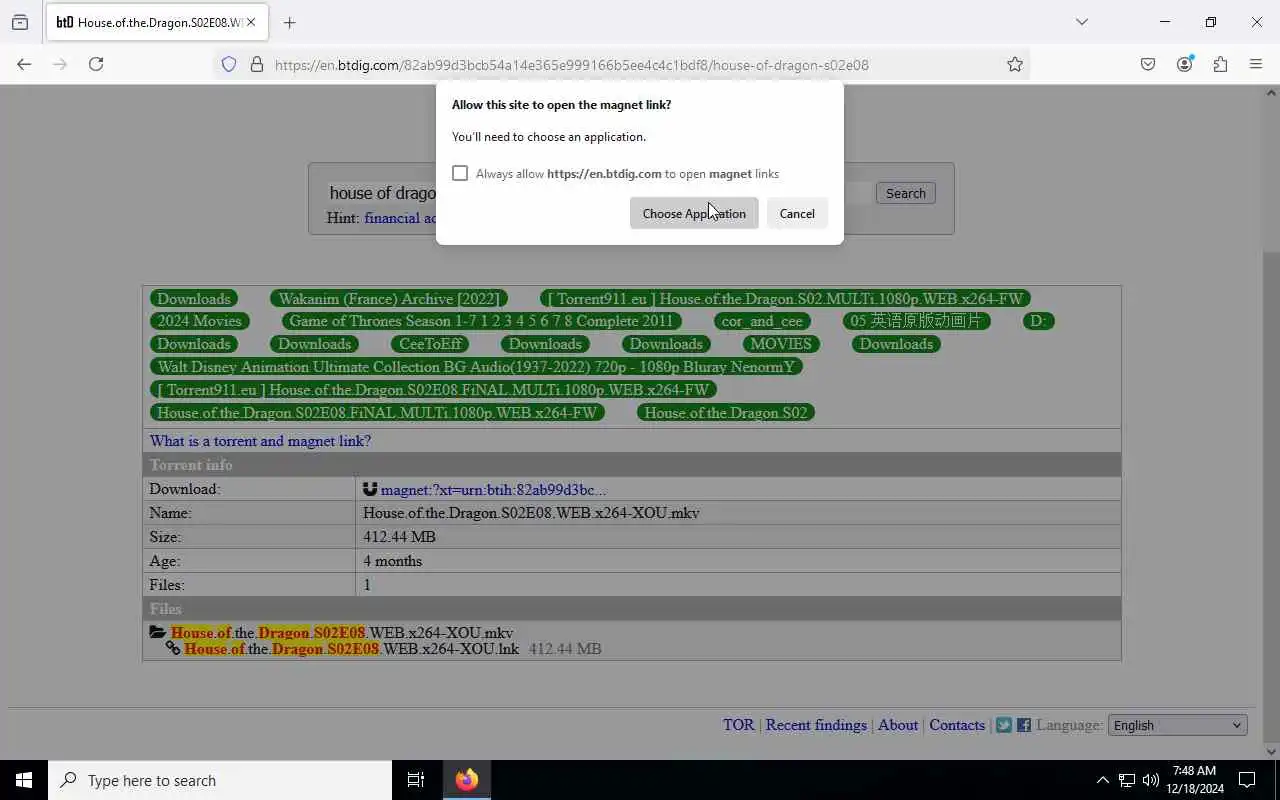Click the Choose Application button
This screenshot has height=800, width=1280.
[x=694, y=213]
